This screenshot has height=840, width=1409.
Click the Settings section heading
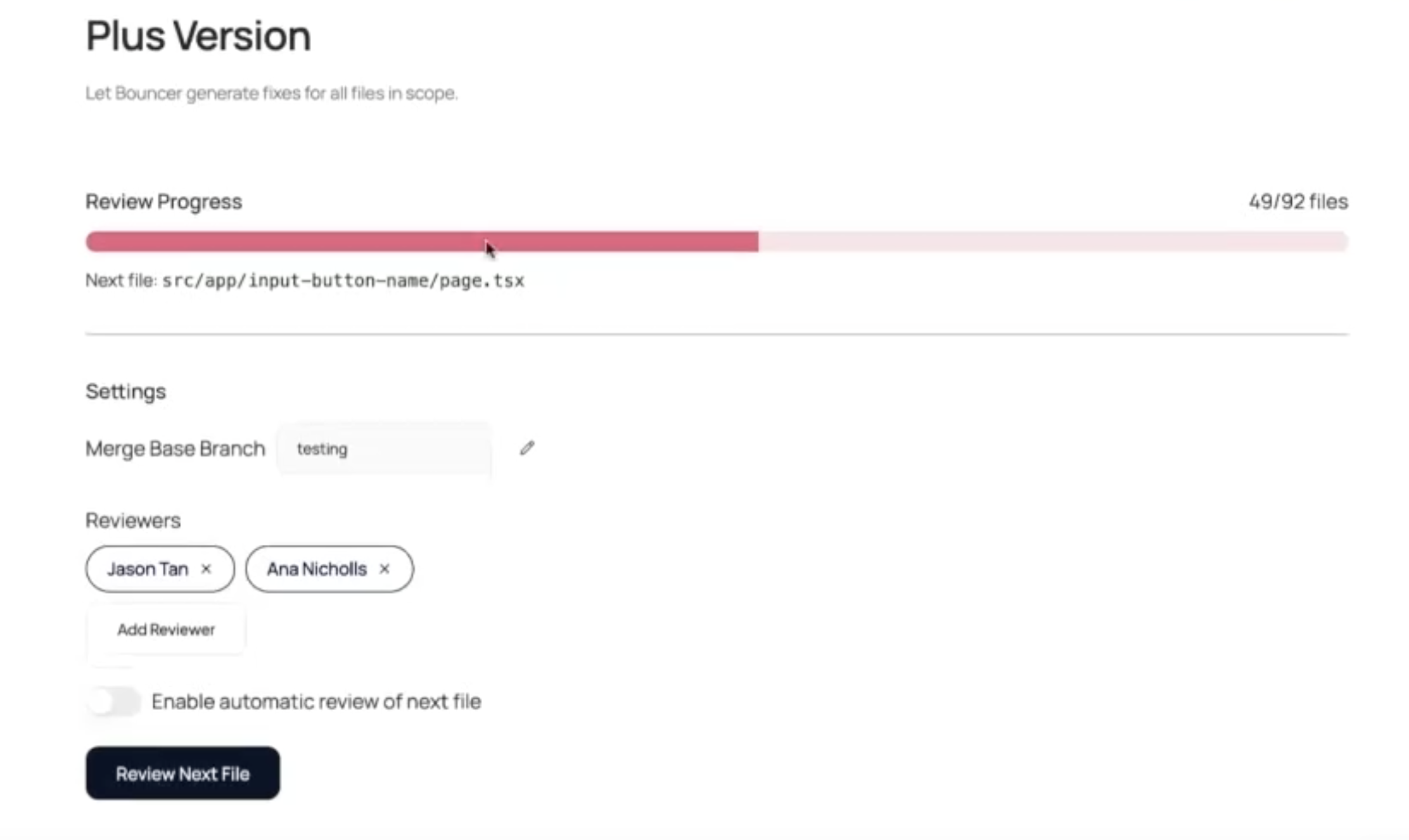pos(125,391)
